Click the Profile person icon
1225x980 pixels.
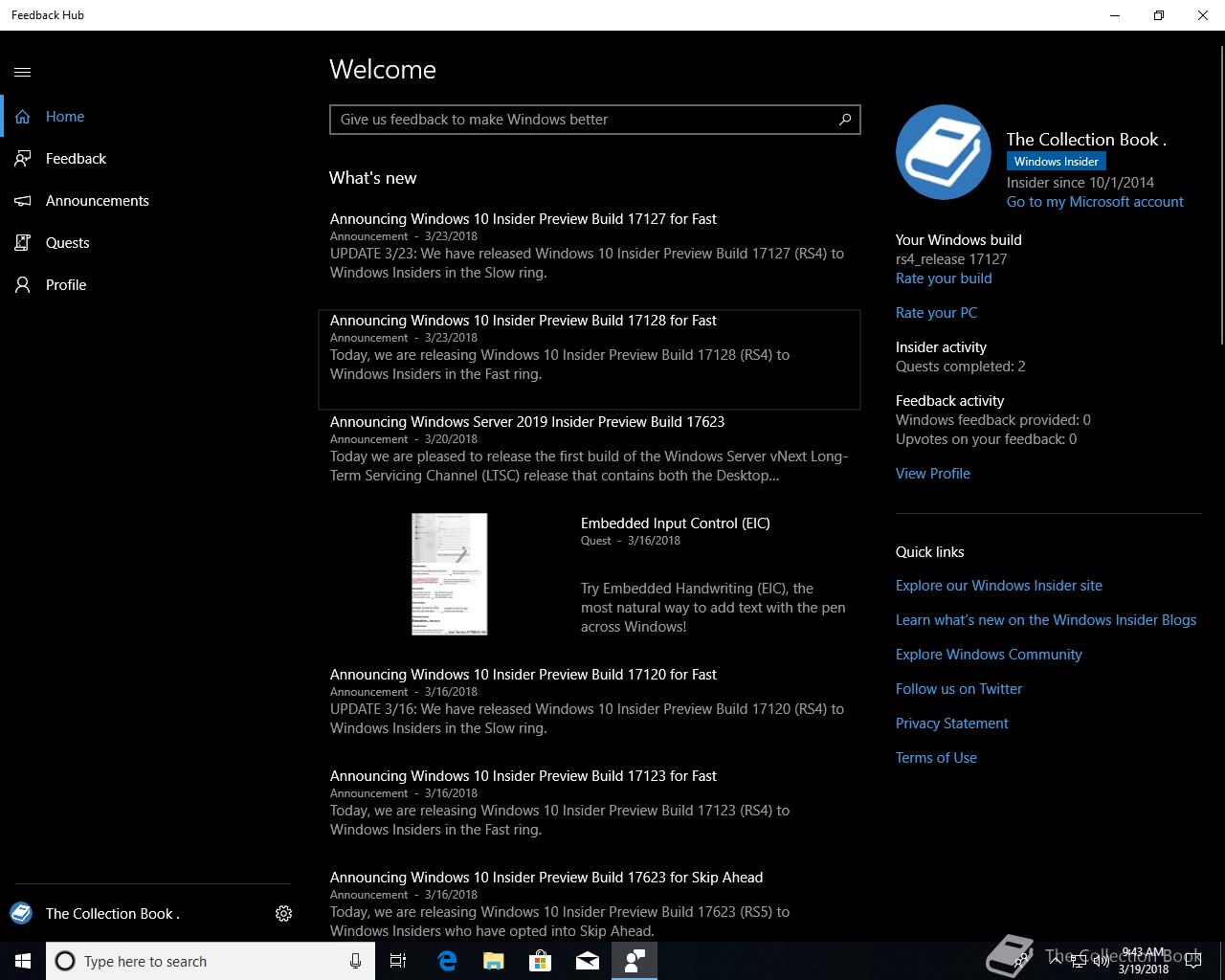tap(23, 285)
